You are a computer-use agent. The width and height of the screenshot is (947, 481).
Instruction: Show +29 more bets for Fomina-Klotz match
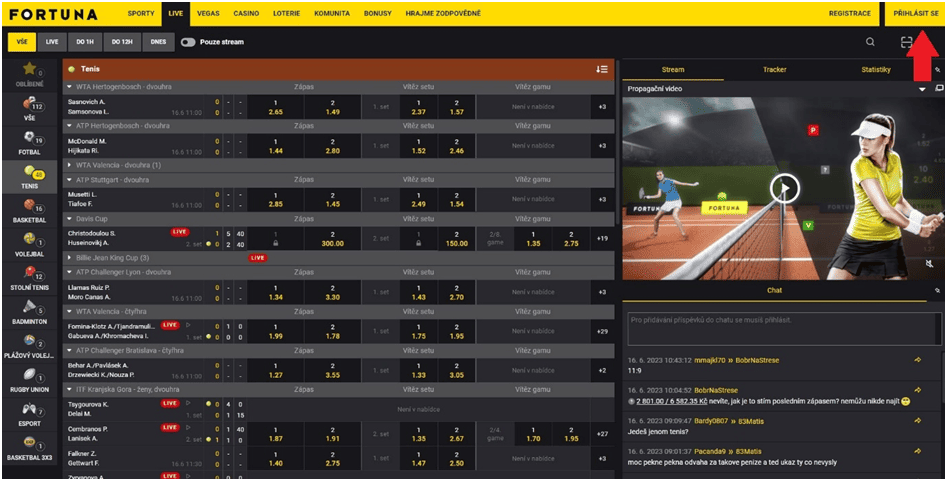tap(602, 331)
